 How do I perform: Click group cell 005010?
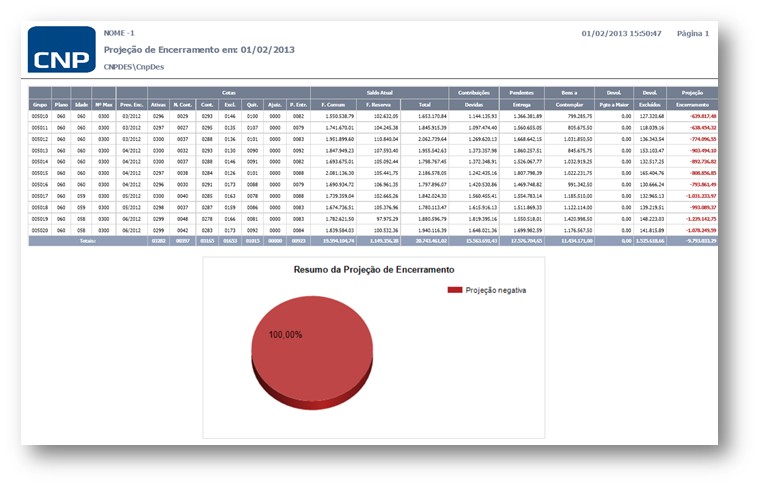coord(40,116)
